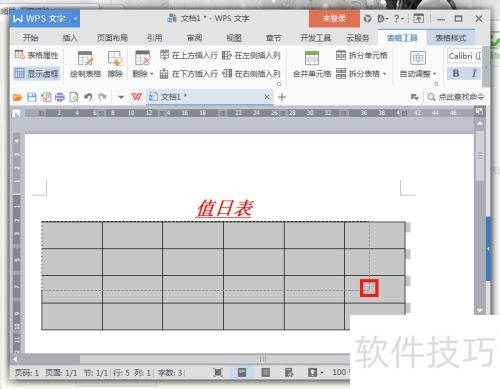This screenshot has height=389, width=500.
Task: Click the Undo arrow icon
Action: (x=88, y=97)
